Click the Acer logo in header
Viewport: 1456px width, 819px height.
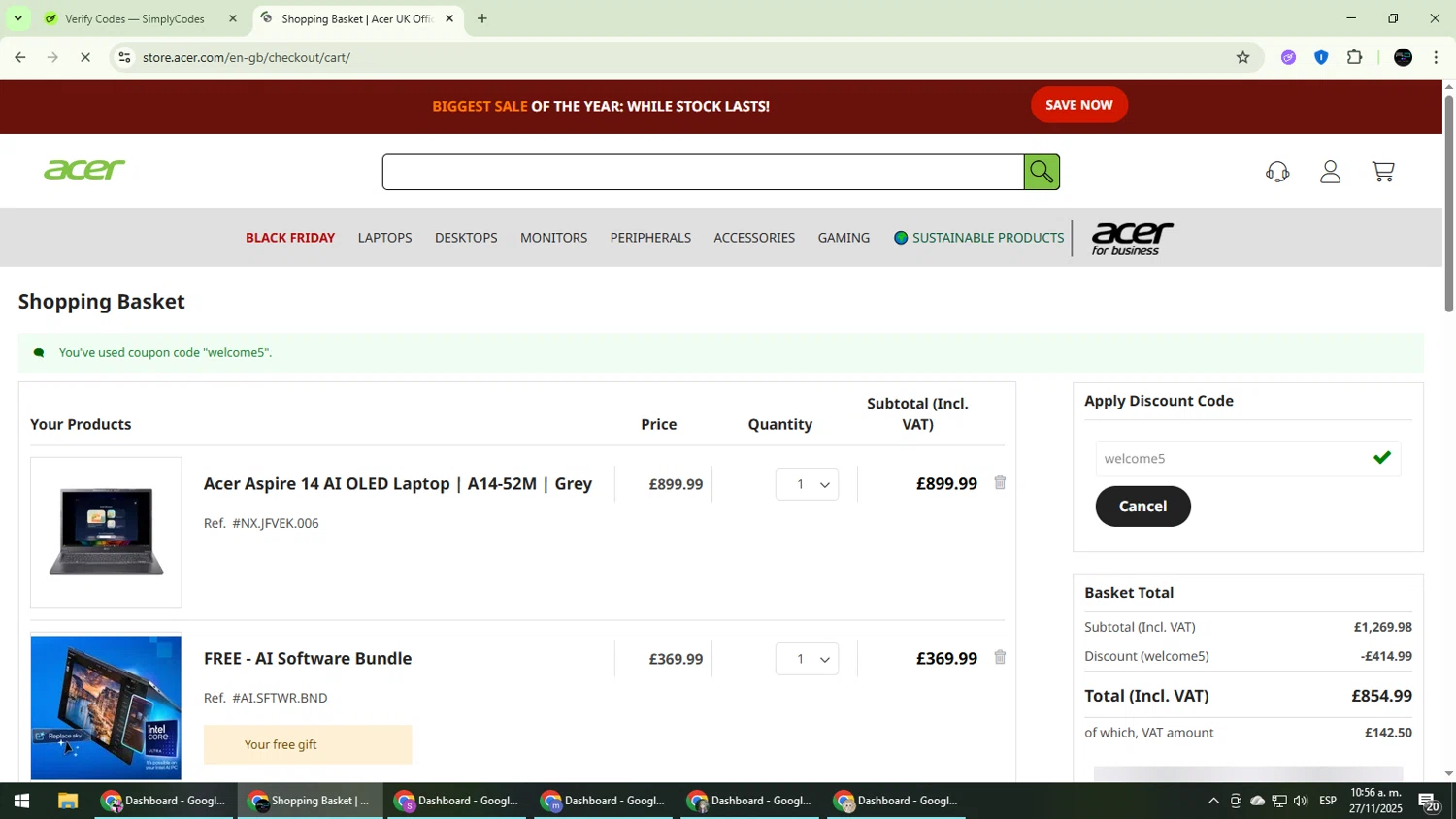pos(84,170)
